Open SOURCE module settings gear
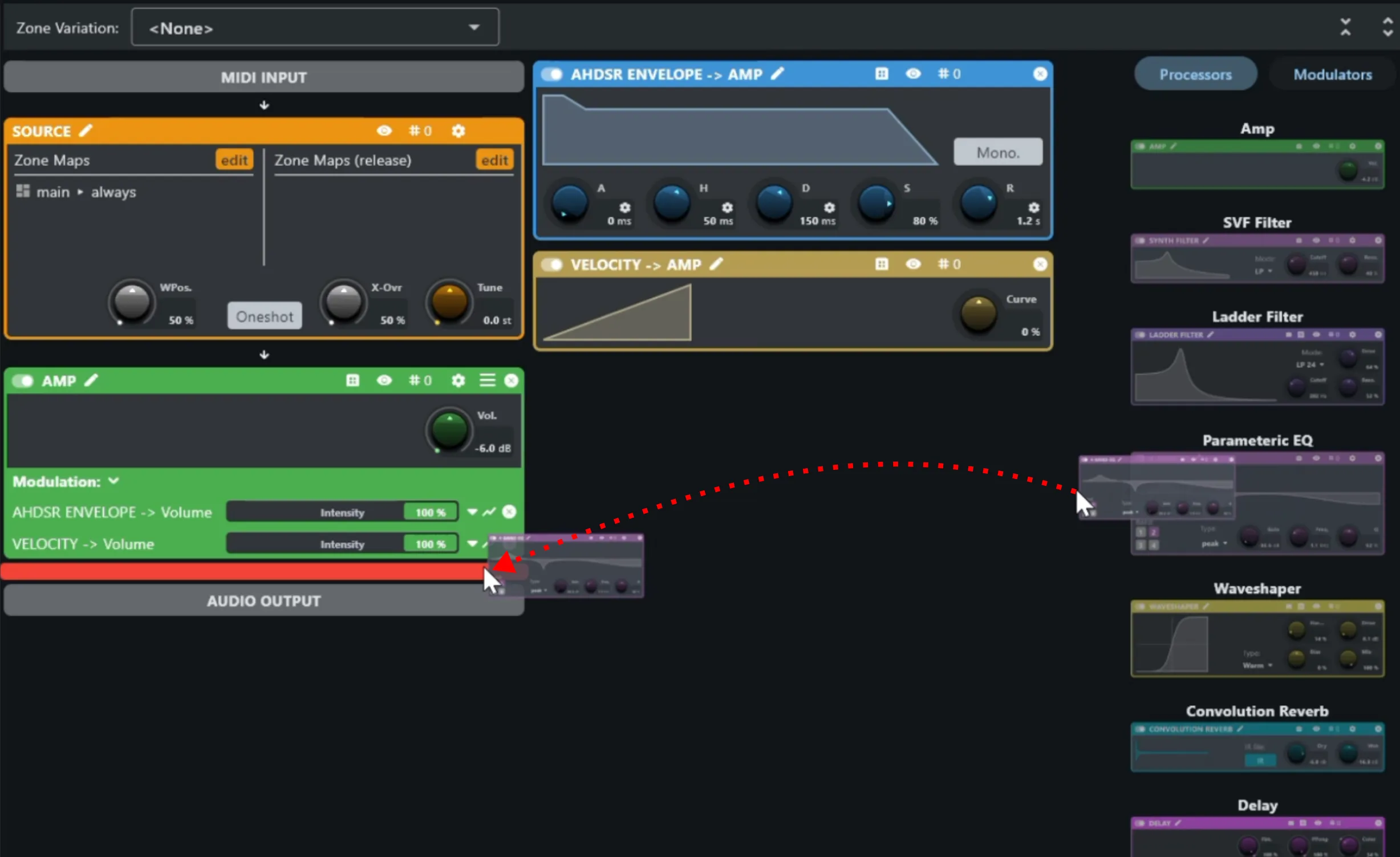 pos(458,131)
